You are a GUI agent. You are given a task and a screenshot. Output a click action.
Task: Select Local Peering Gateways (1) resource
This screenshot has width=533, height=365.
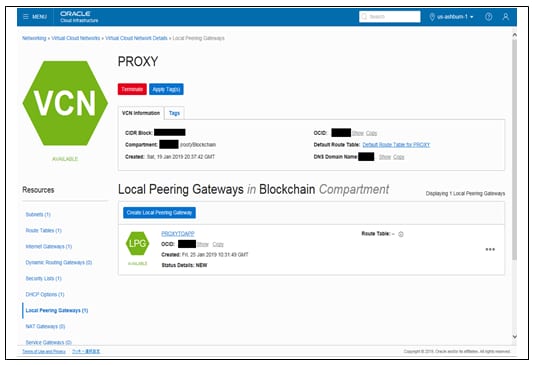(57, 310)
